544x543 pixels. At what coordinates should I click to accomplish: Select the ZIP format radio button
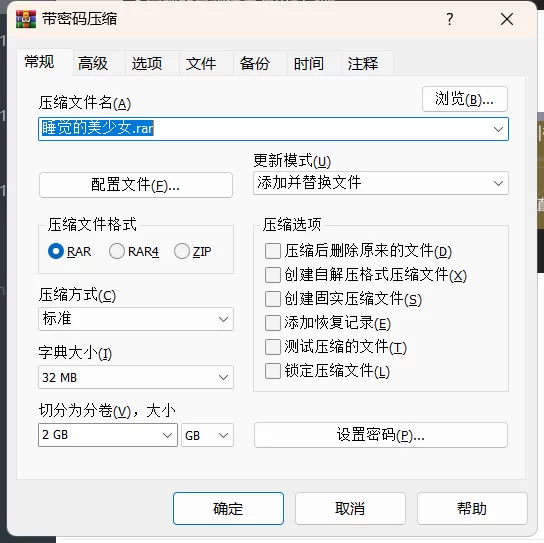pos(182,251)
